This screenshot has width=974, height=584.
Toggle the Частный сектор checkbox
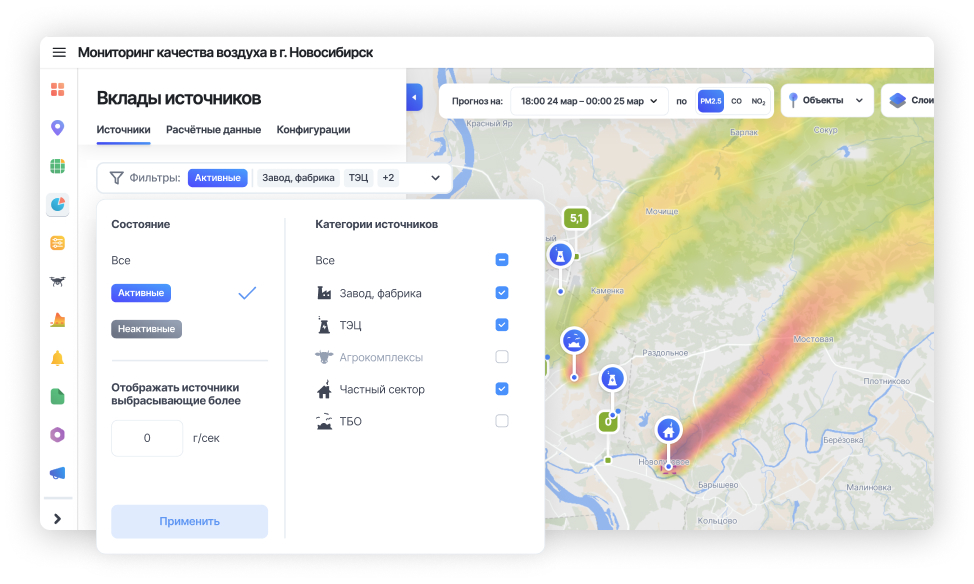tap(502, 389)
